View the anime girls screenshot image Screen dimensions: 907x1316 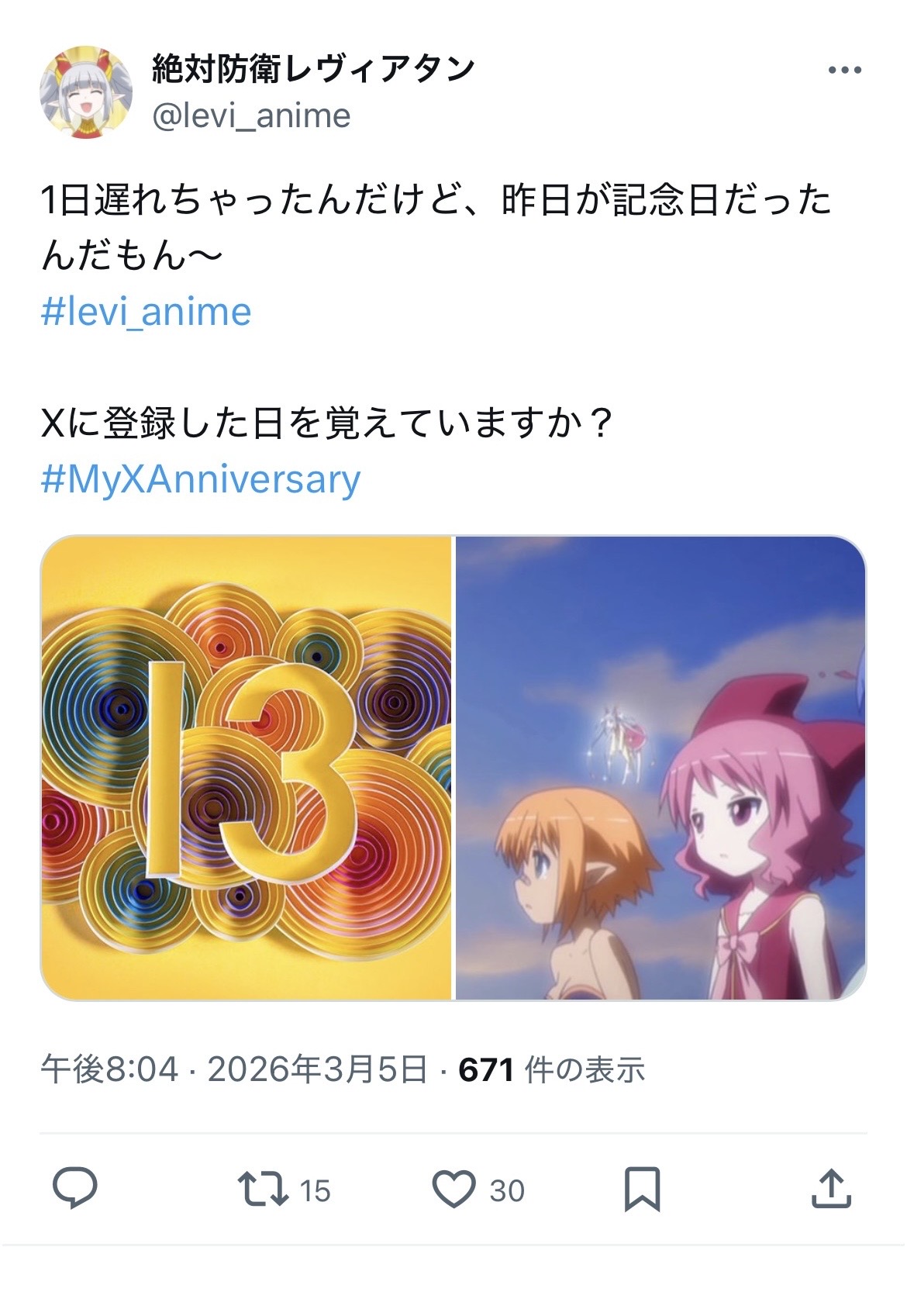tap(660, 768)
